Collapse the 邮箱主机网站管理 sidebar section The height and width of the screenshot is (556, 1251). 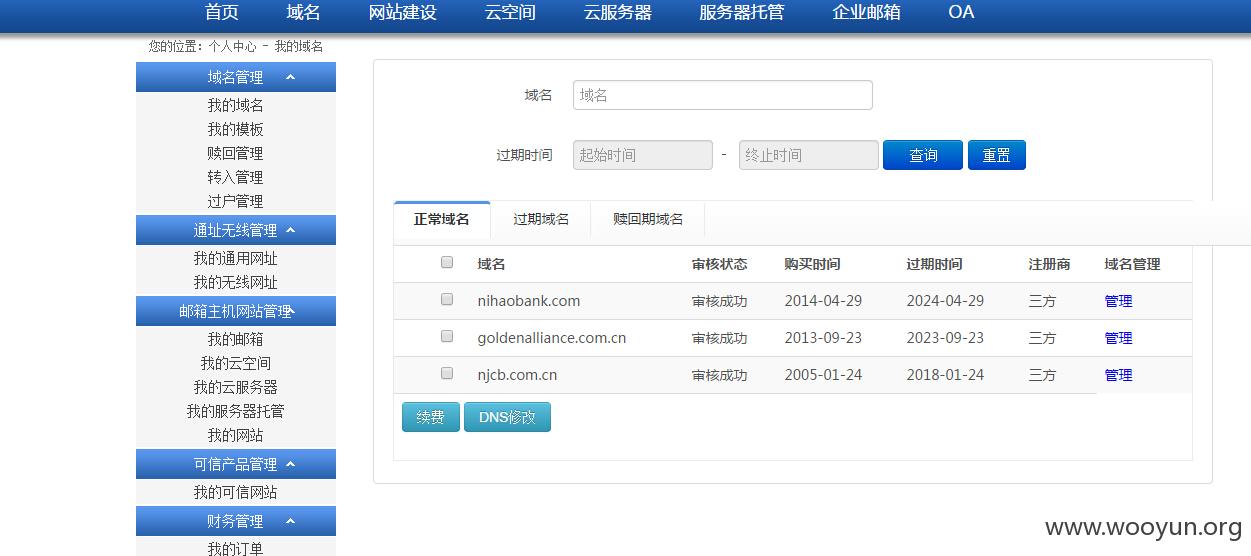click(x=236, y=311)
